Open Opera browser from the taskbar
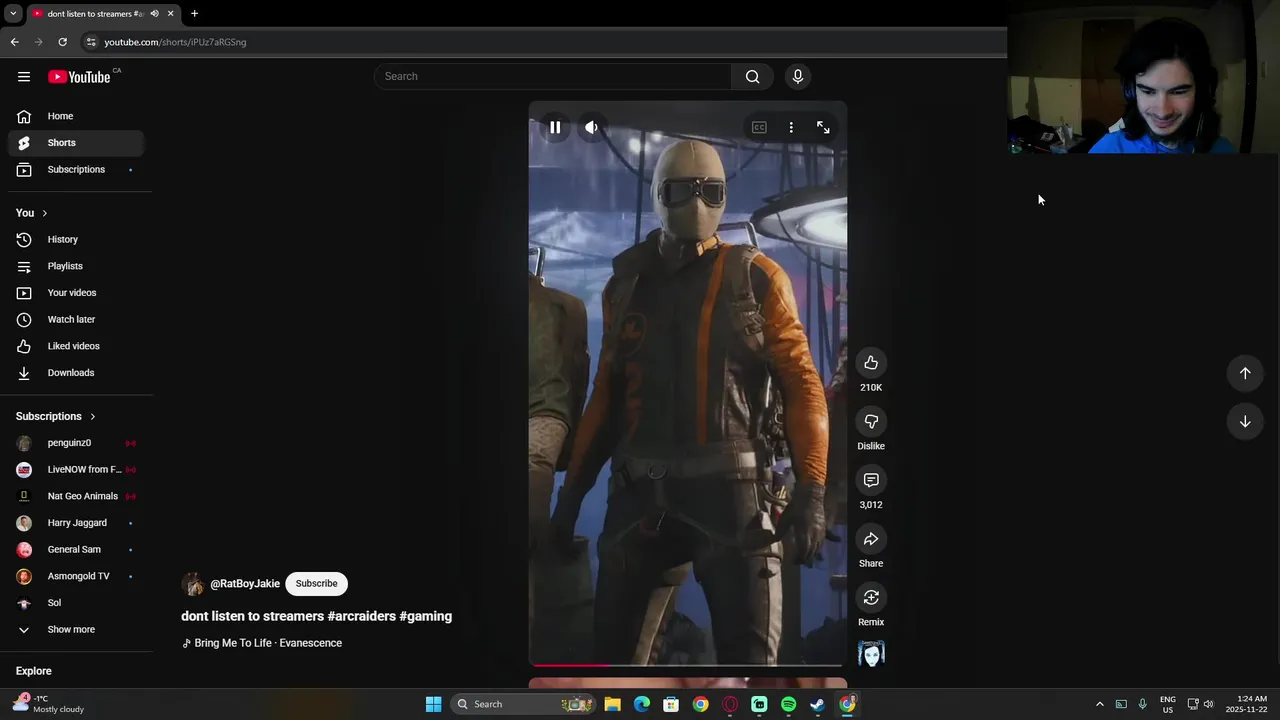The image size is (1280, 720). click(x=730, y=704)
